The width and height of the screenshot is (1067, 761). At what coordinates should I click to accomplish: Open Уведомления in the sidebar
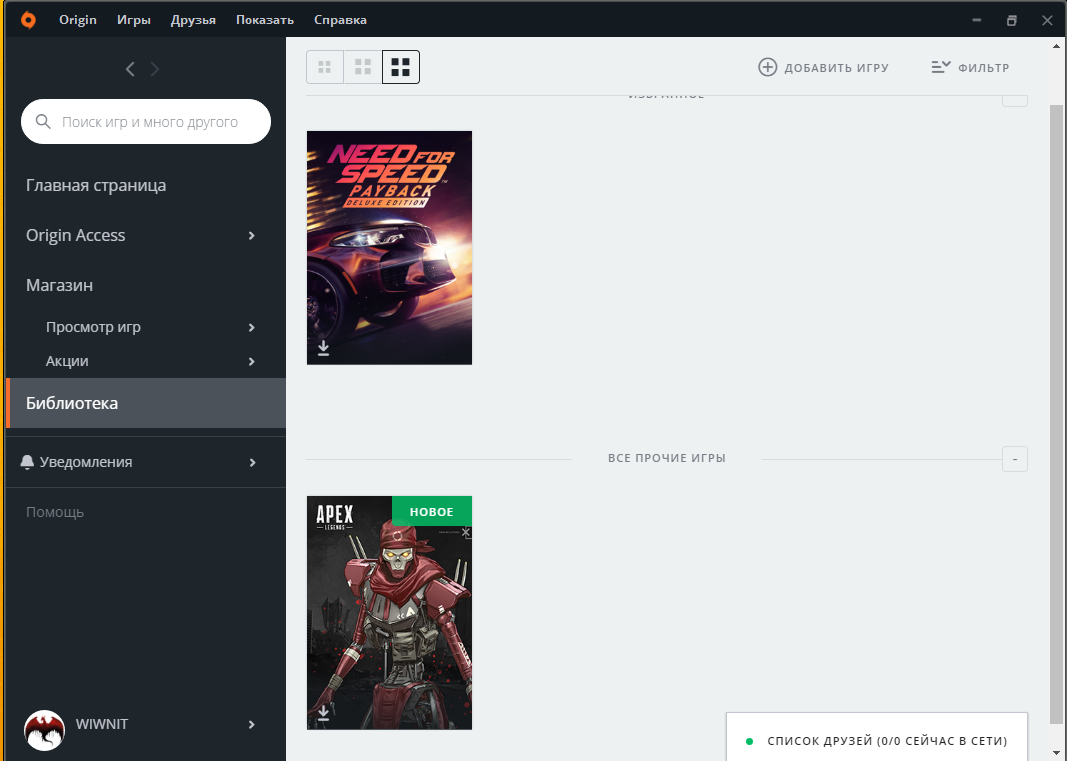[x=86, y=462]
